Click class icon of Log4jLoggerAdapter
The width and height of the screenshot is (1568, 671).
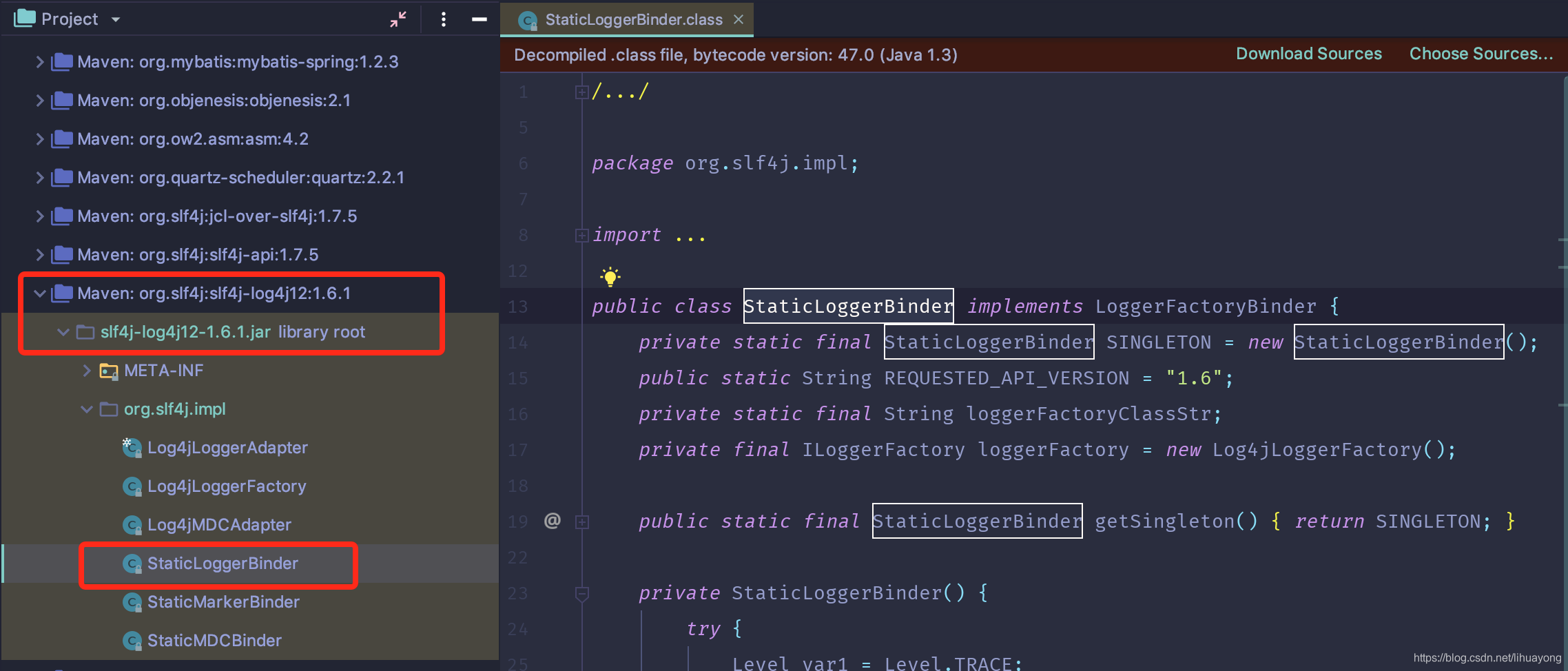point(132,447)
